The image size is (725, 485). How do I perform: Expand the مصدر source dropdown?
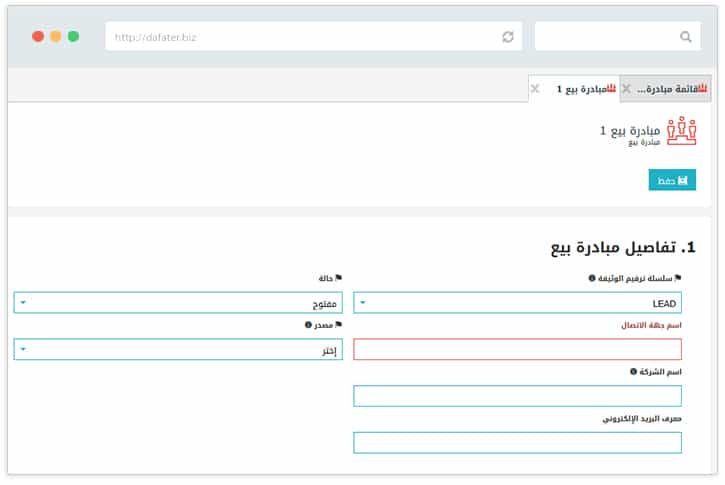178,349
